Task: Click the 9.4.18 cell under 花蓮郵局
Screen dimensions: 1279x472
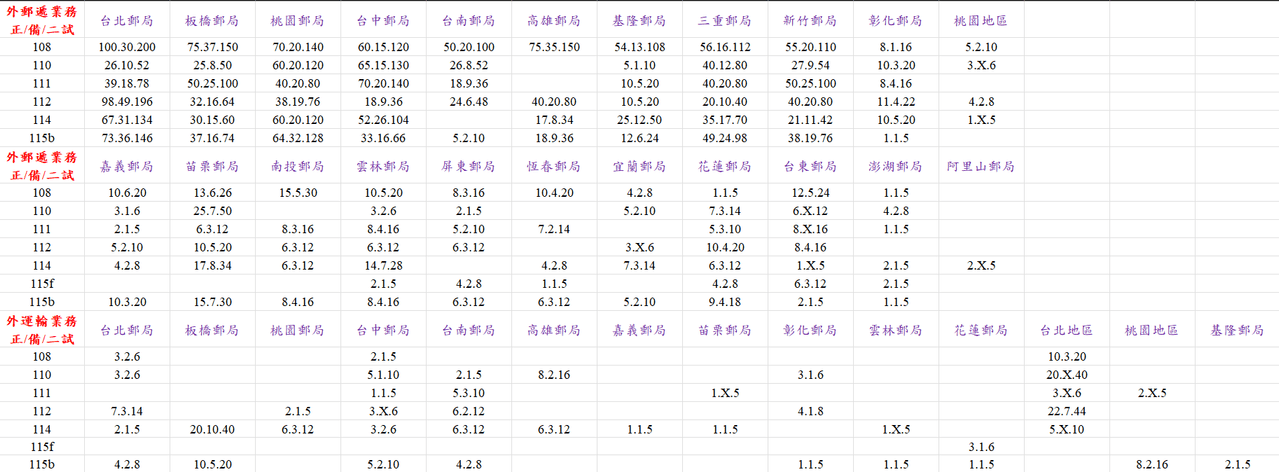Action: 725,301
